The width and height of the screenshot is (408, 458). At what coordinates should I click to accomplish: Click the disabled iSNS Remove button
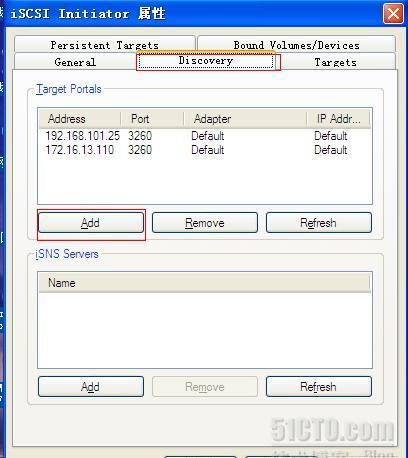(205, 387)
